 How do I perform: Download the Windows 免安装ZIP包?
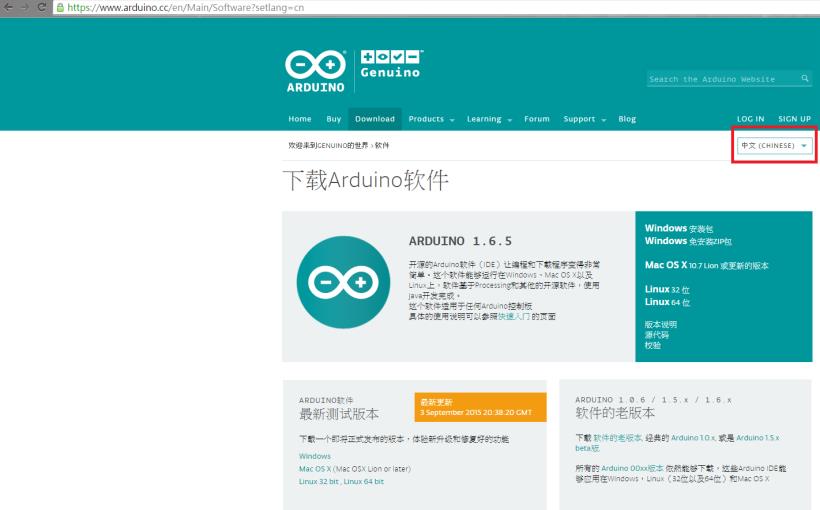coord(688,241)
